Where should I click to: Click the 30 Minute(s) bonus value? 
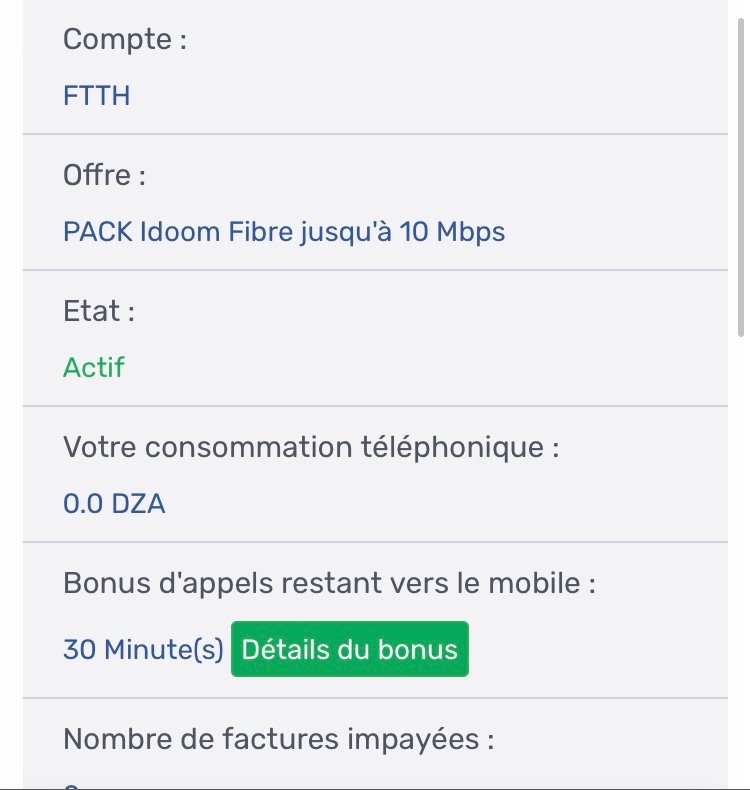tap(143, 650)
